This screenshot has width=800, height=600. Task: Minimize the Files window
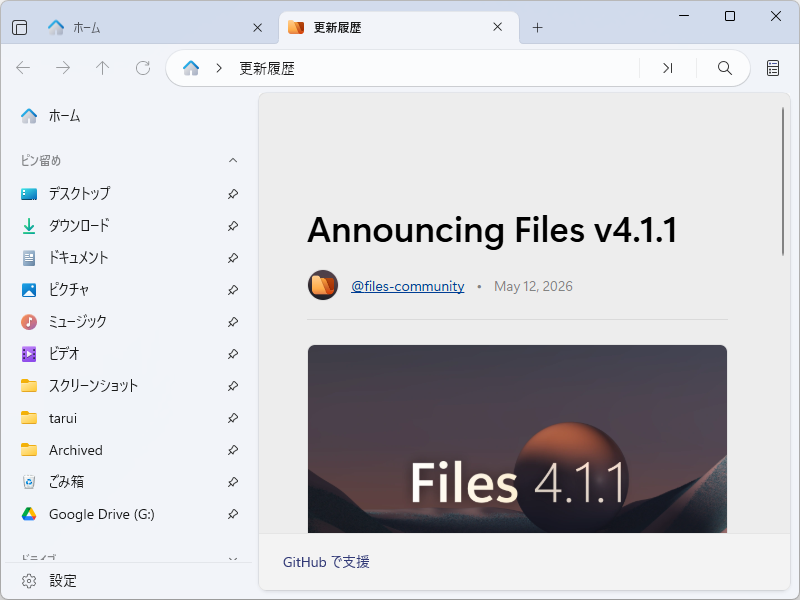684,16
